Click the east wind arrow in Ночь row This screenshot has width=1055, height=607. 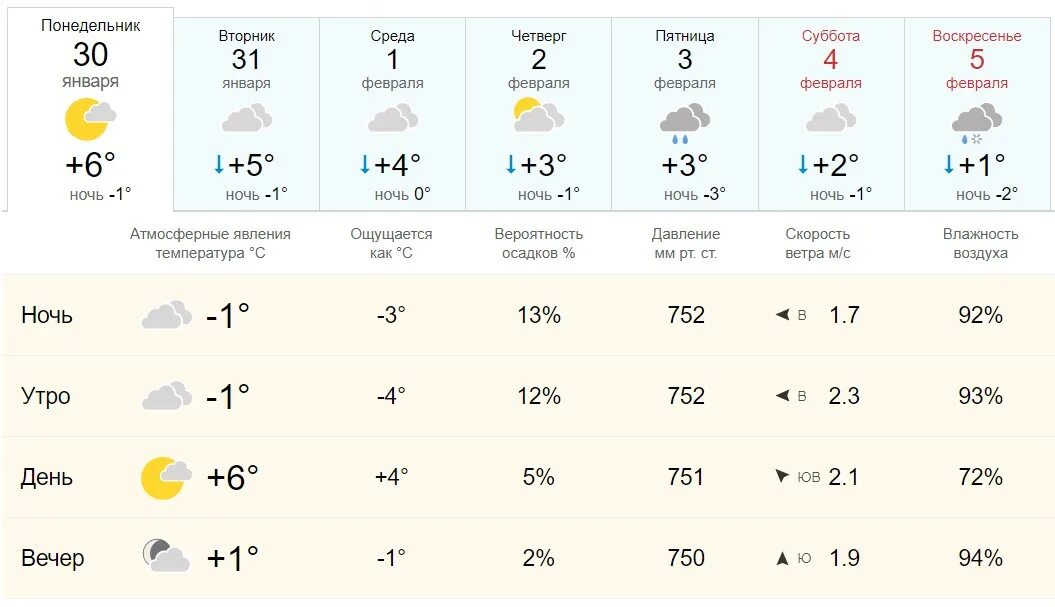[x=782, y=314]
